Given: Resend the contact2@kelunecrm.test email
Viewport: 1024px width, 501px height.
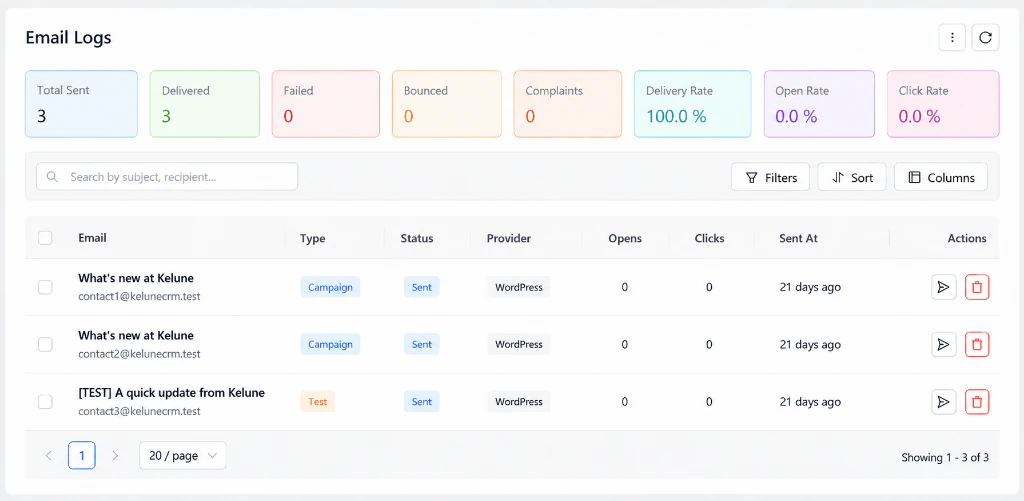Looking at the screenshot, I should tap(944, 344).
